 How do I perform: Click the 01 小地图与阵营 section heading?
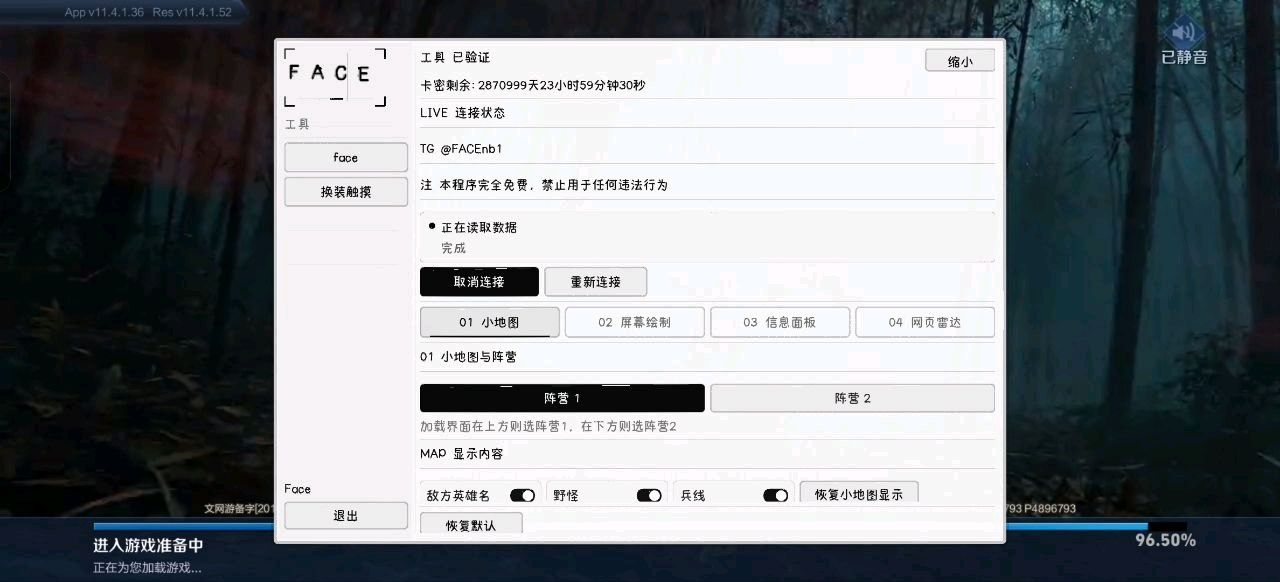pyautogui.click(x=468, y=357)
